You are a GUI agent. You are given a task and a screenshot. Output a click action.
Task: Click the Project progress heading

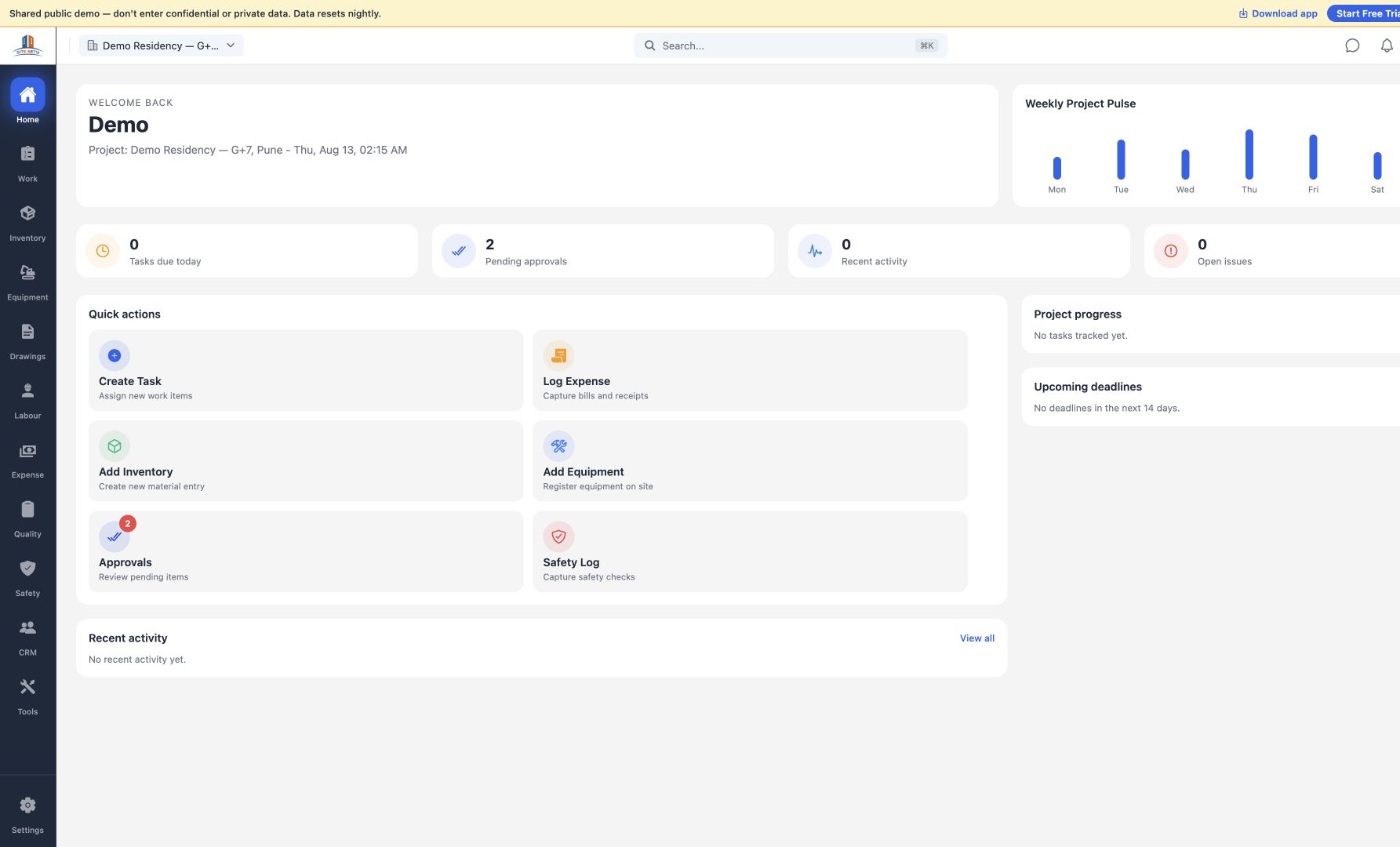click(1078, 314)
